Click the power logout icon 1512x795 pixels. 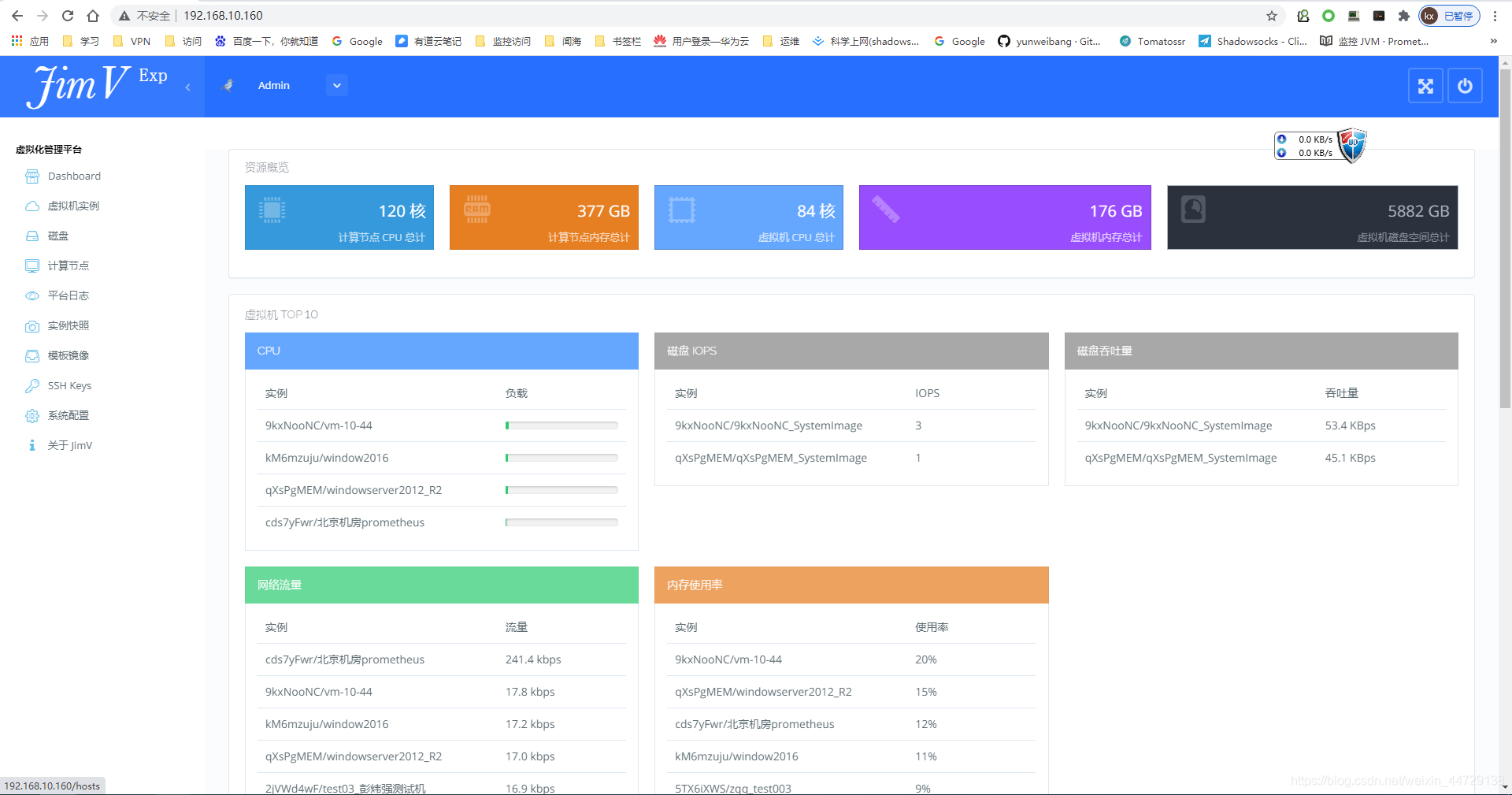tap(1465, 86)
